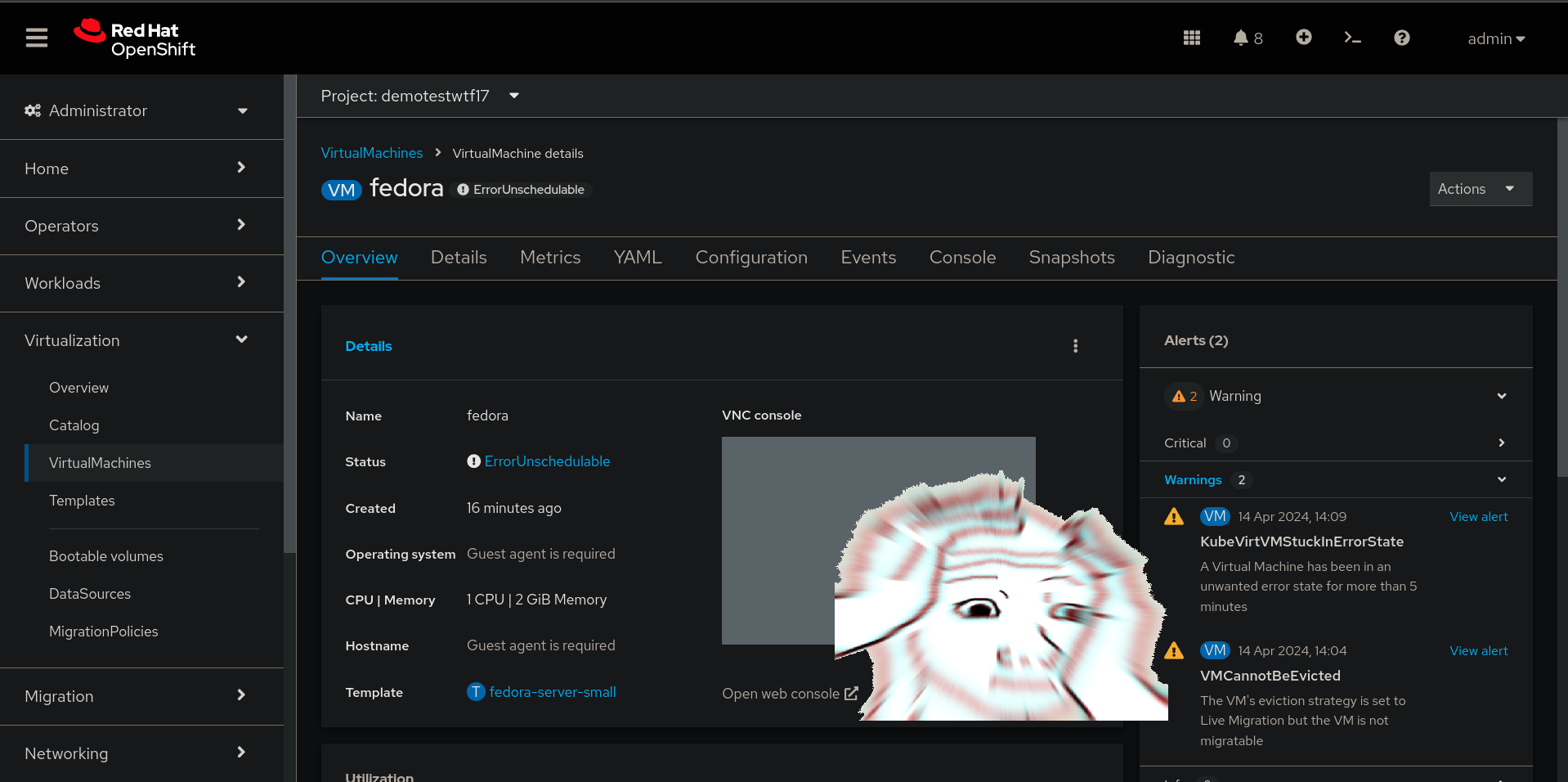The height and width of the screenshot is (782, 1568).
Task: Click the ErrorUnschedulable status link
Action: [x=547, y=461]
